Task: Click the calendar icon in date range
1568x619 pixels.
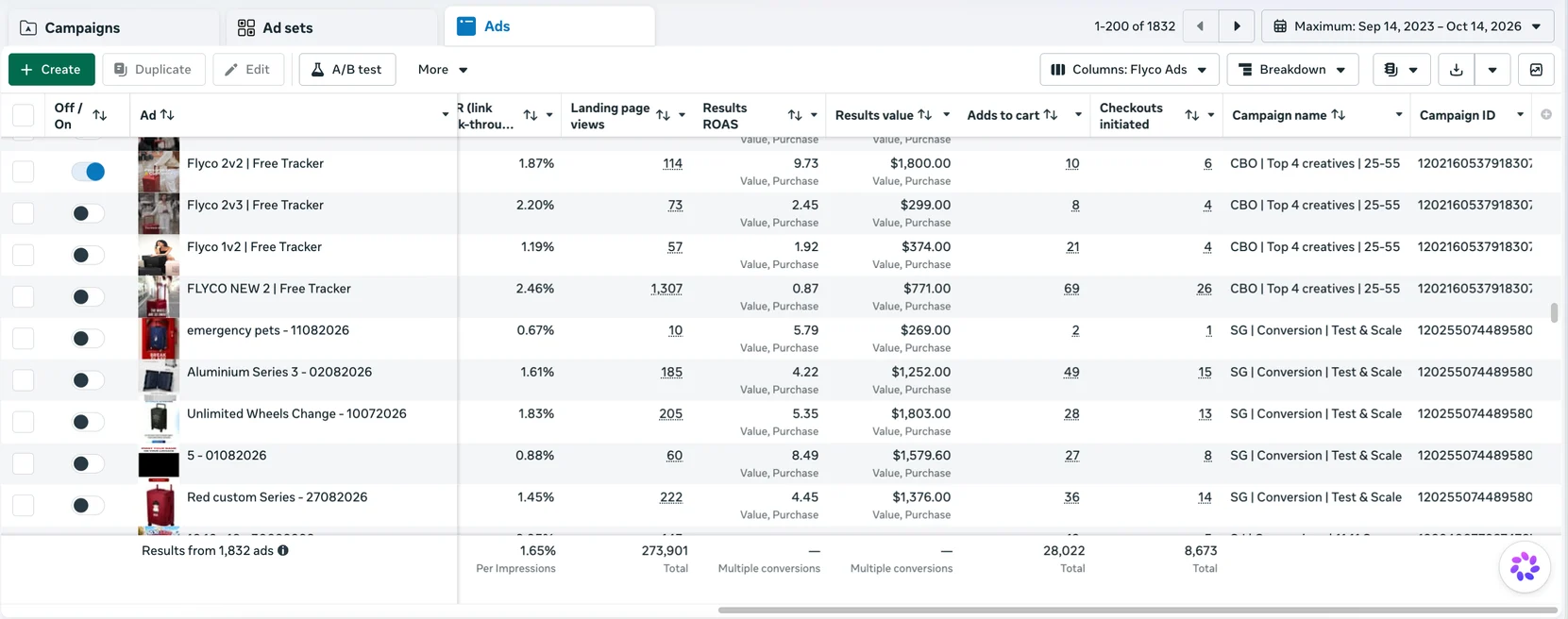Action: 1280,26
